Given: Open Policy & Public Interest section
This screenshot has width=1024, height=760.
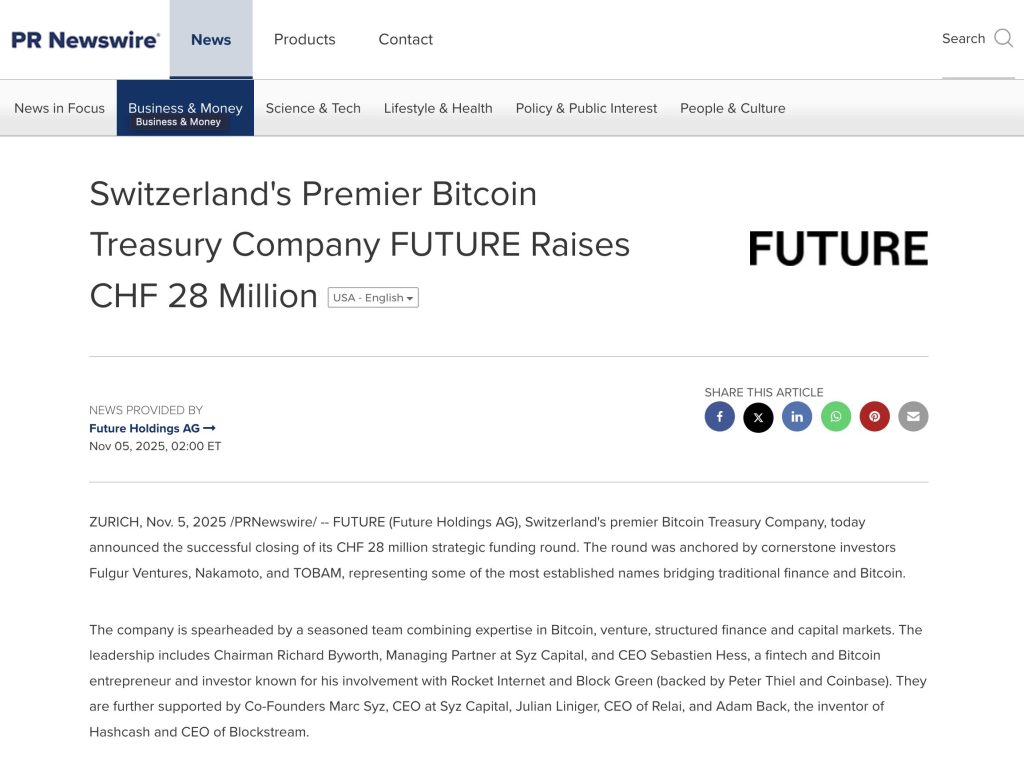Looking at the screenshot, I should (x=586, y=108).
